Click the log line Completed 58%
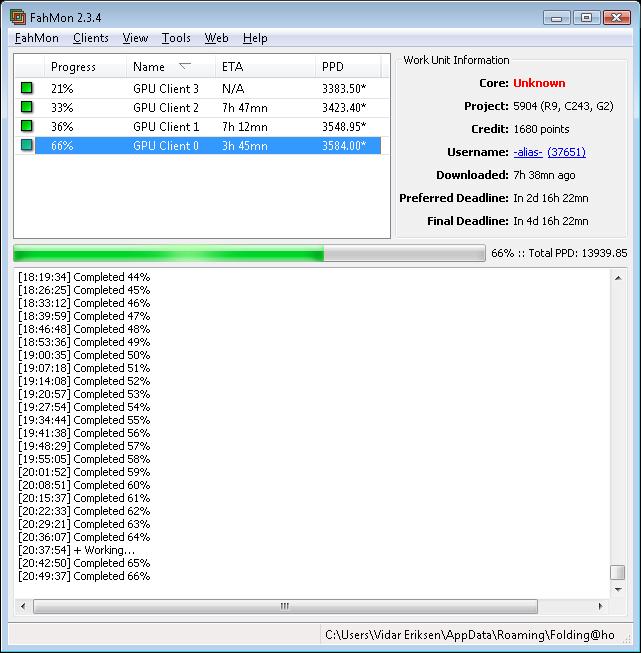The width and height of the screenshot is (641, 653). (x=84, y=459)
